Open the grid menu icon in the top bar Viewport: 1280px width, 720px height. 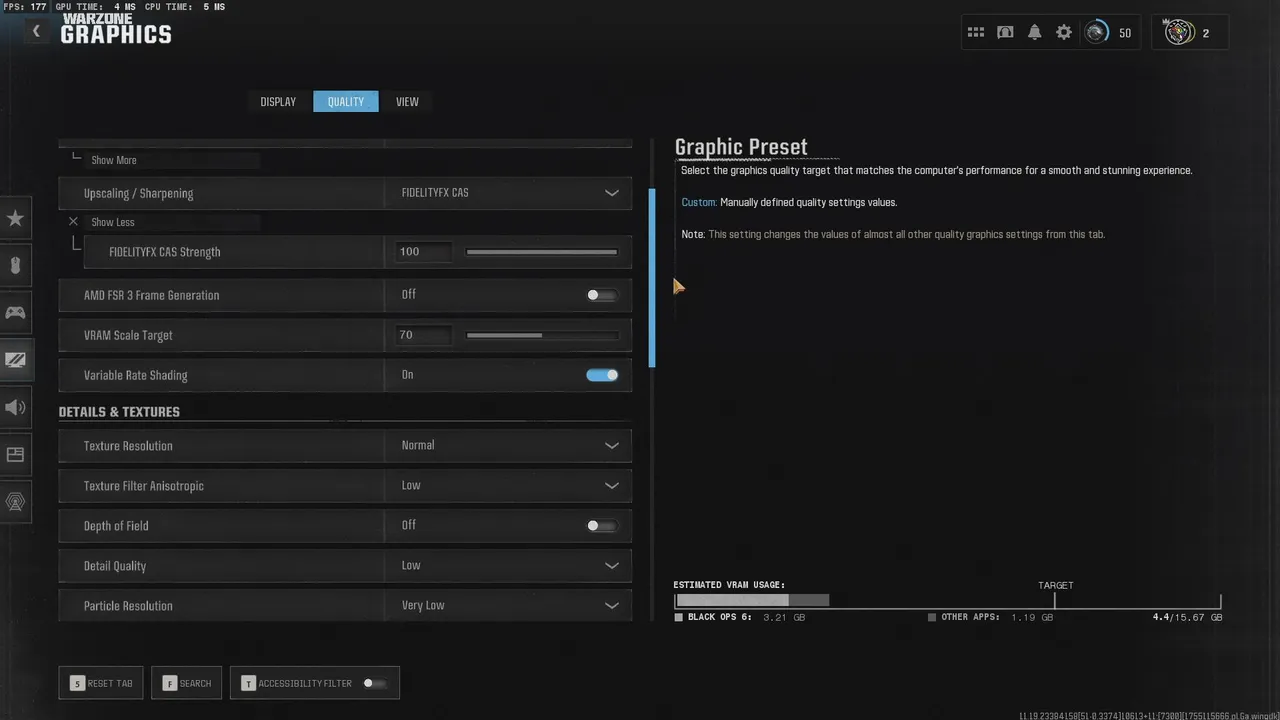[976, 33]
